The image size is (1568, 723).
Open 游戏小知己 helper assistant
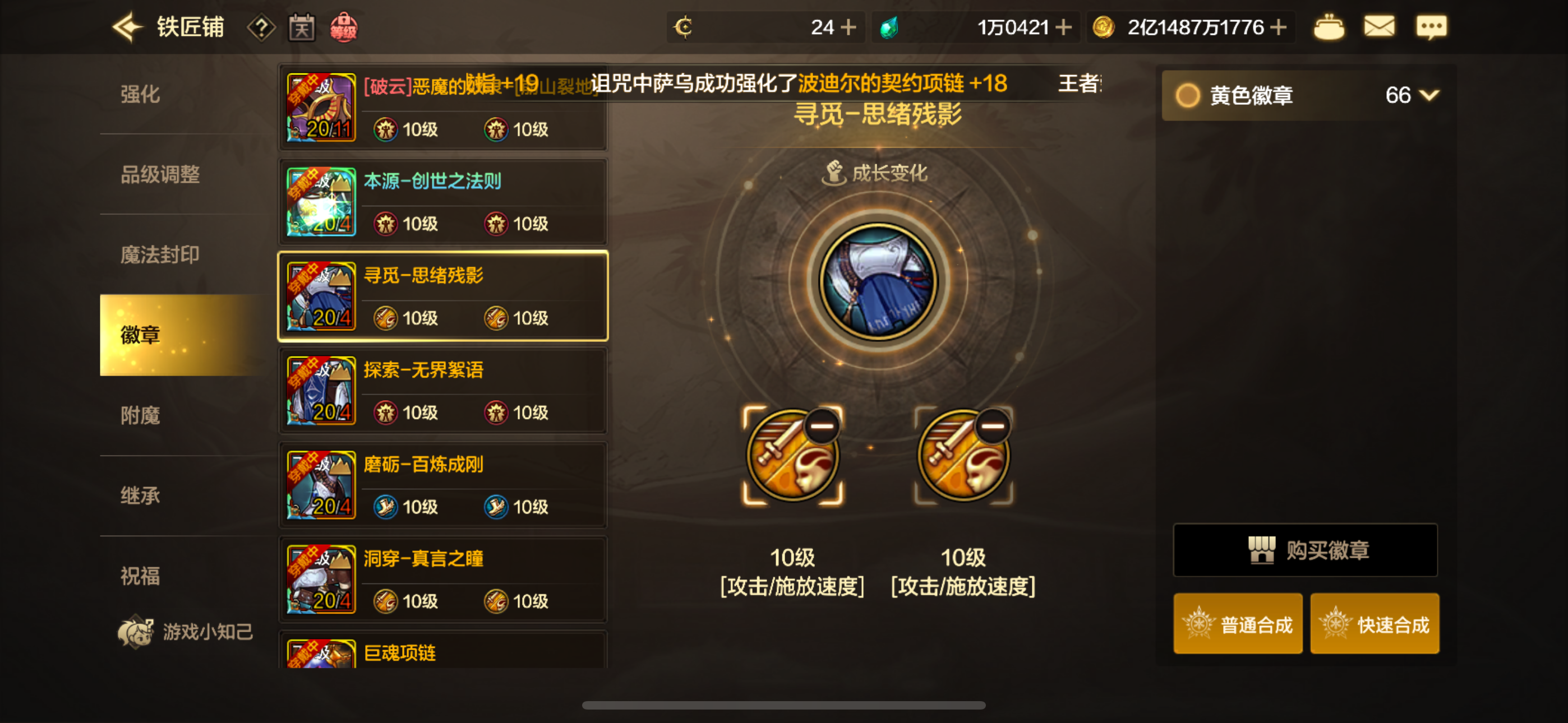pyautogui.click(x=185, y=632)
